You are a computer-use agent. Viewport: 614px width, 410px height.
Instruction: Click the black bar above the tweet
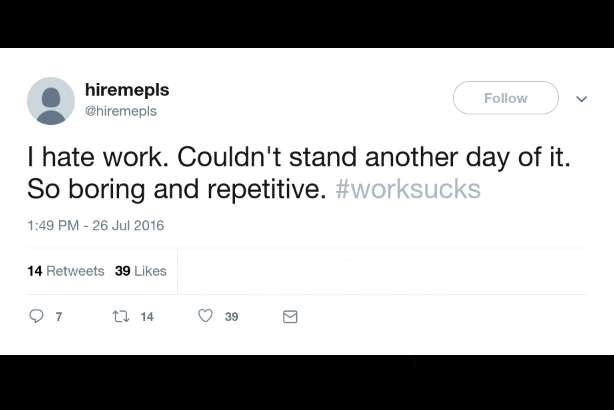307,24
